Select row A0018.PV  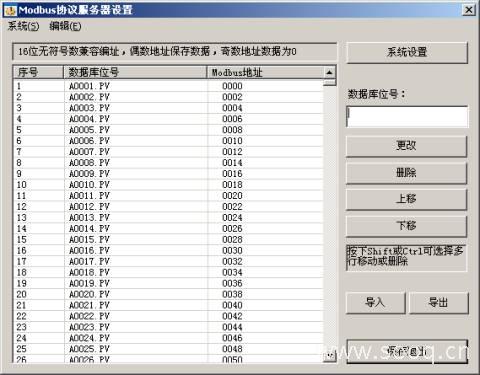coord(168,273)
